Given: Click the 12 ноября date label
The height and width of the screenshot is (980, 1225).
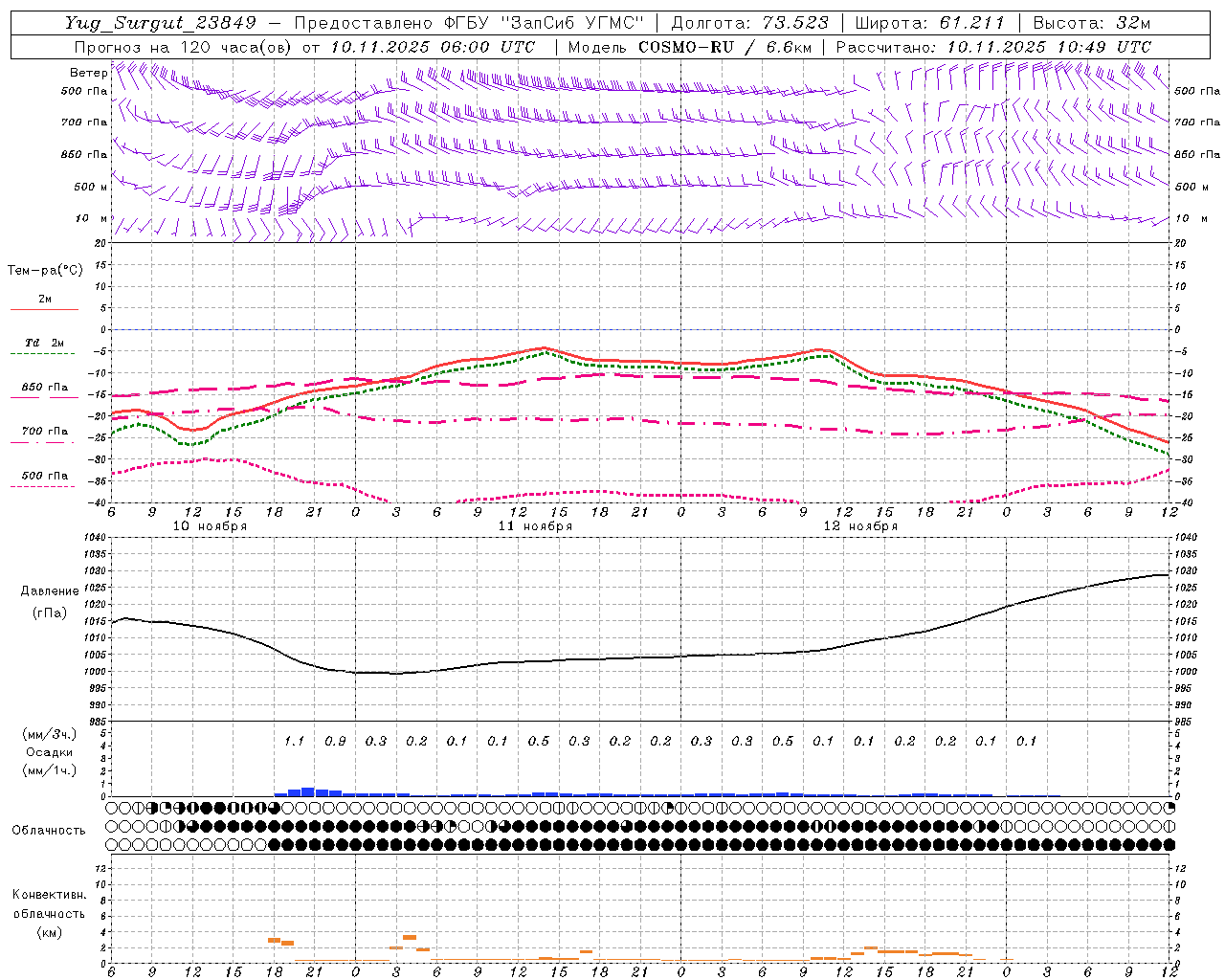Looking at the screenshot, I should point(860,526).
